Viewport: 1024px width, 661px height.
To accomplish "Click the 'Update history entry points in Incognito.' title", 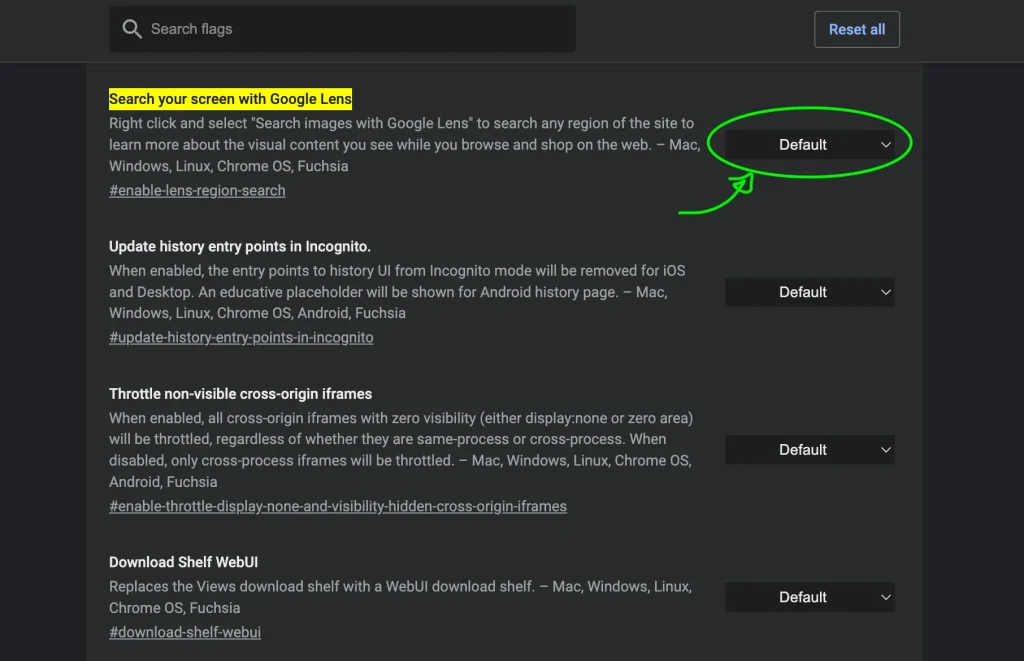I will pos(240,246).
